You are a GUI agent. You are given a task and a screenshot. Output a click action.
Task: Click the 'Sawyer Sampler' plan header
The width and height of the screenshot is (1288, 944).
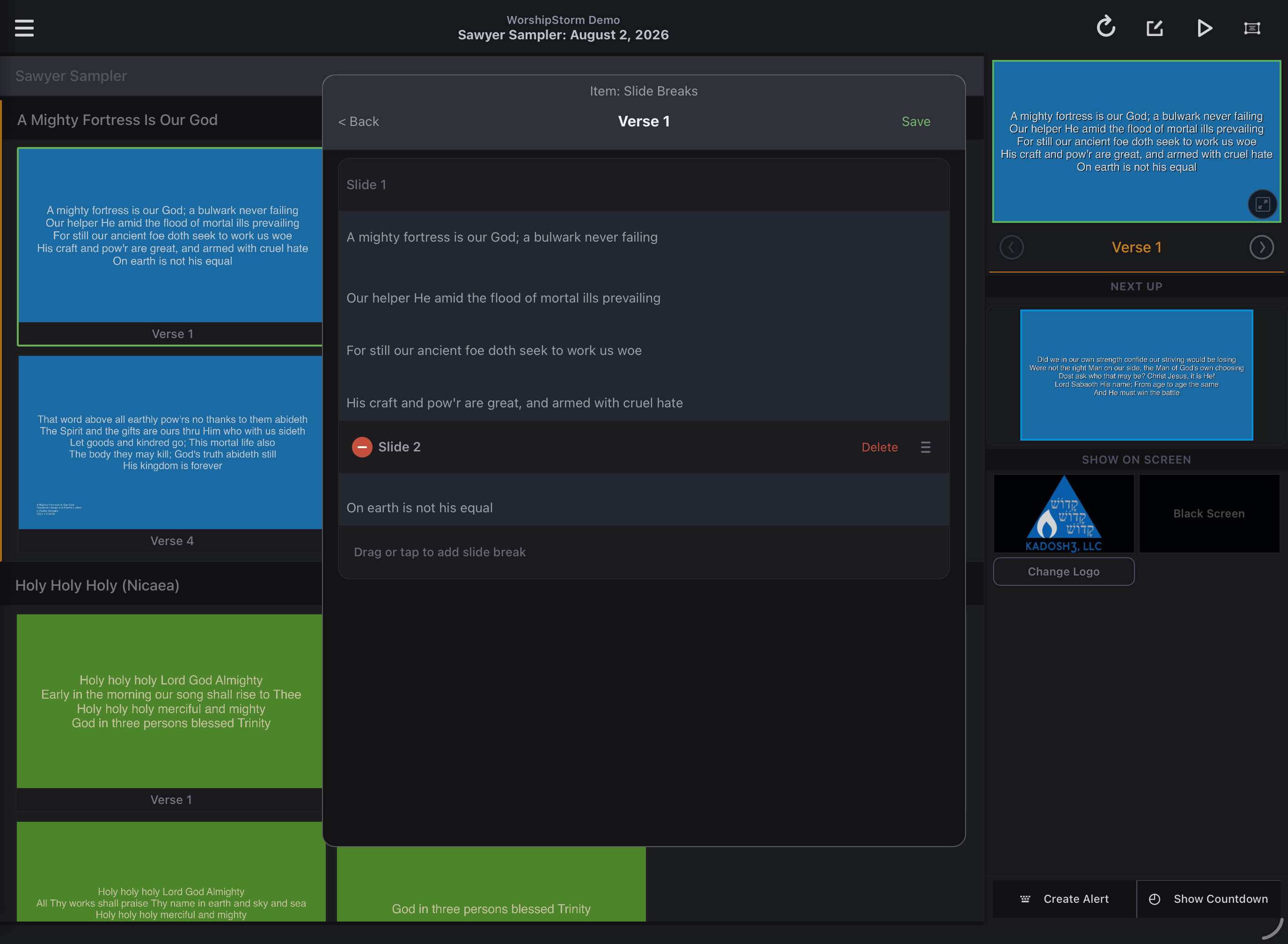(x=72, y=76)
